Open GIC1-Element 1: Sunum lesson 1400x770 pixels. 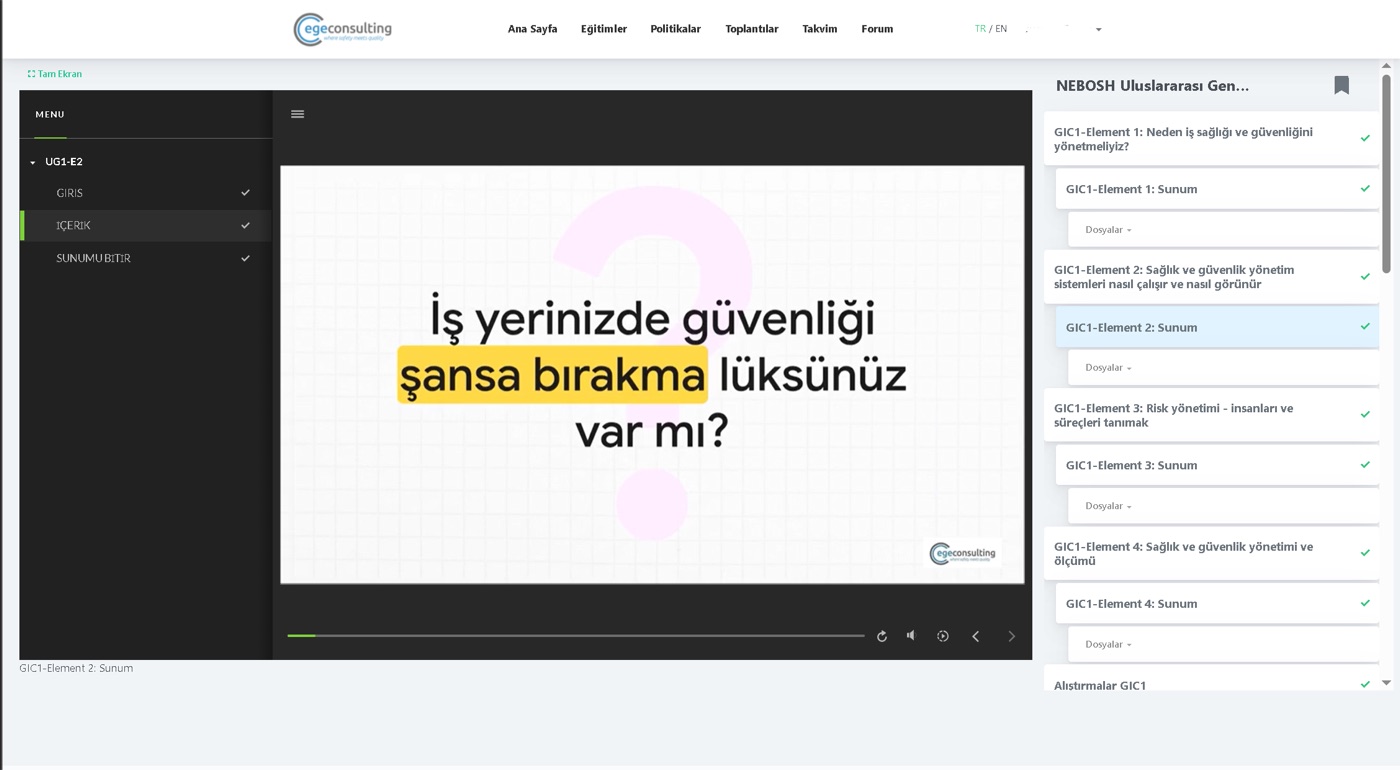coord(1217,189)
